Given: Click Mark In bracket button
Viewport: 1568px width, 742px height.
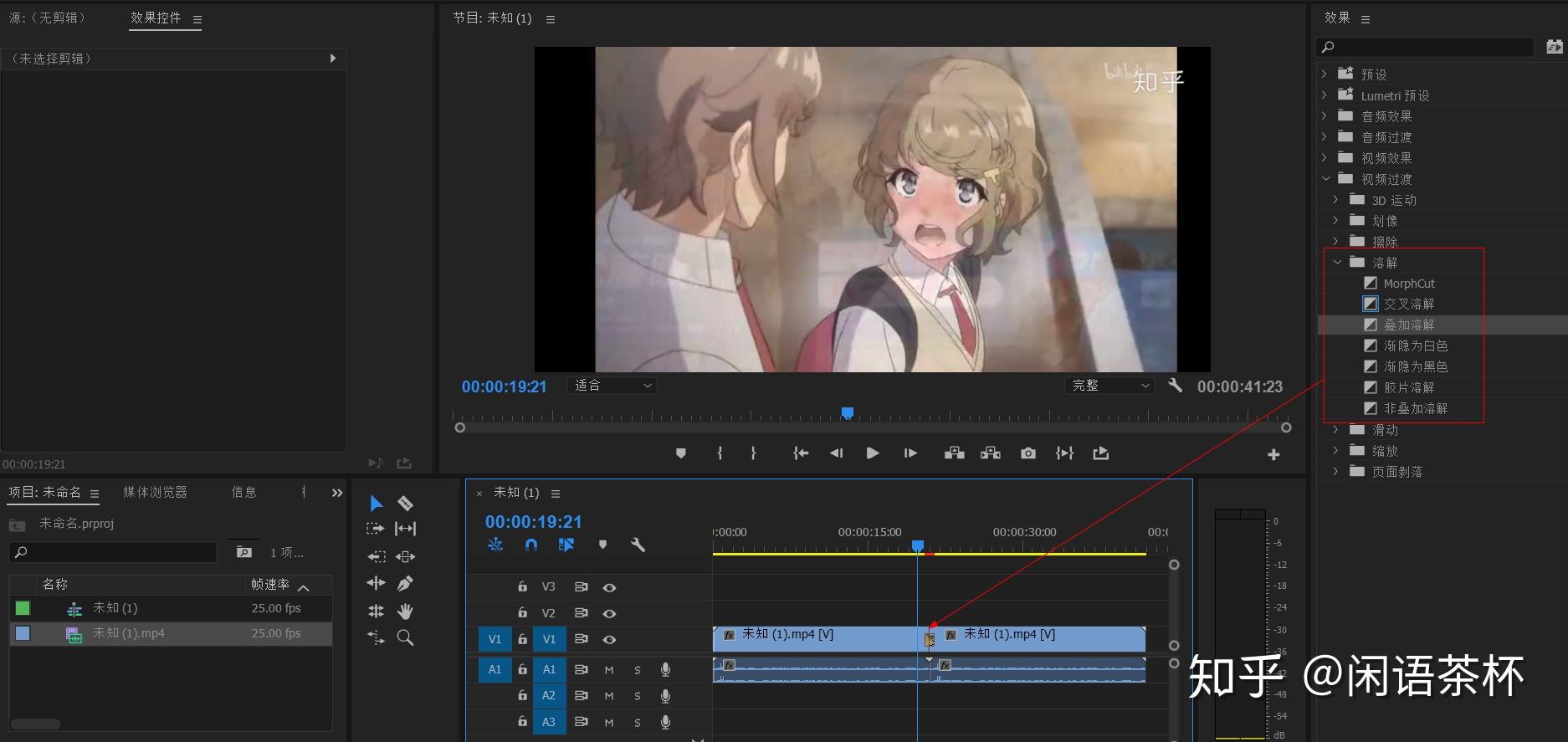Looking at the screenshot, I should click(x=720, y=453).
